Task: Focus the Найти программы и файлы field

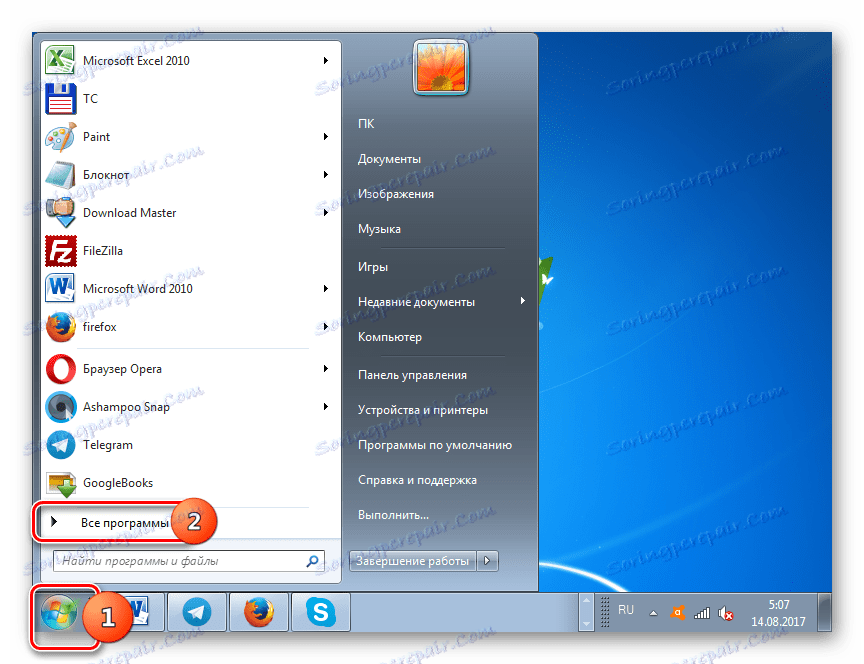Action: pos(188,561)
